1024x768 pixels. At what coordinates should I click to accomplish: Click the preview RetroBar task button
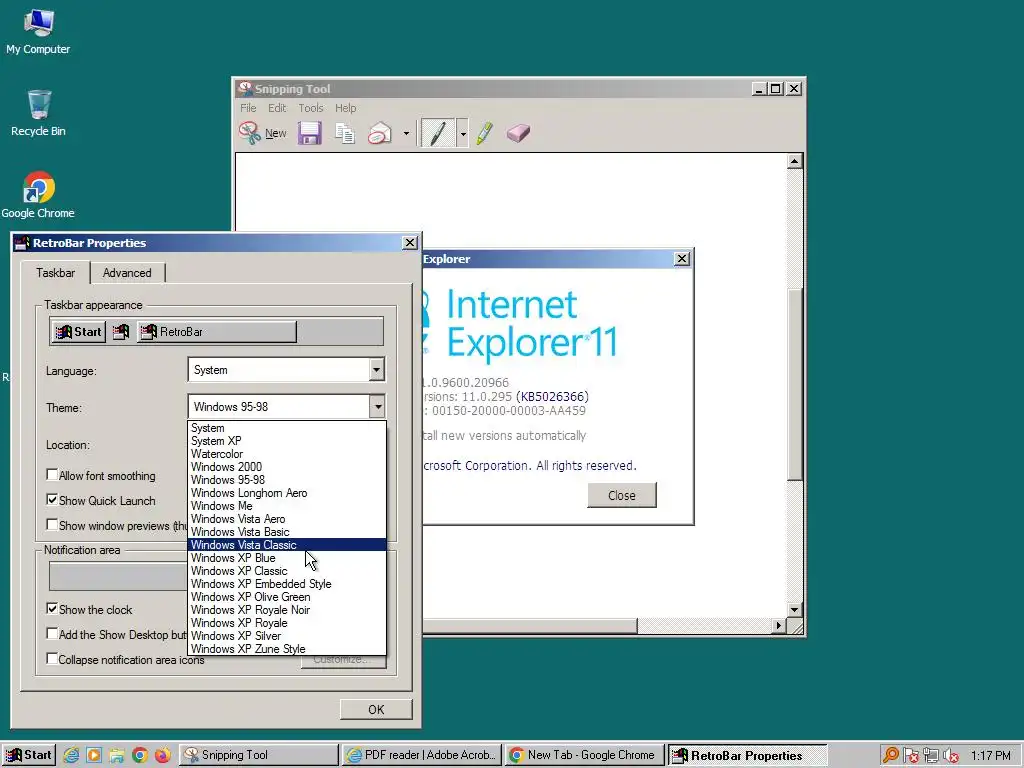pos(217,332)
